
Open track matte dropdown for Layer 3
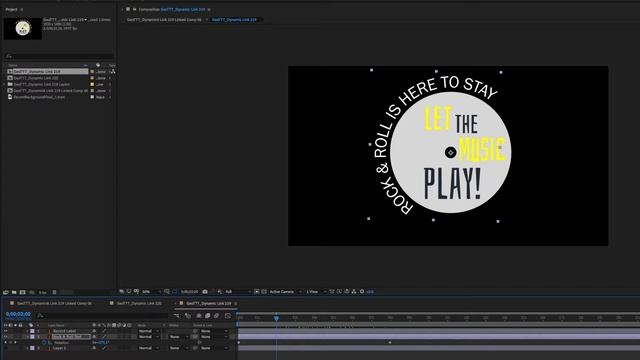point(179,348)
